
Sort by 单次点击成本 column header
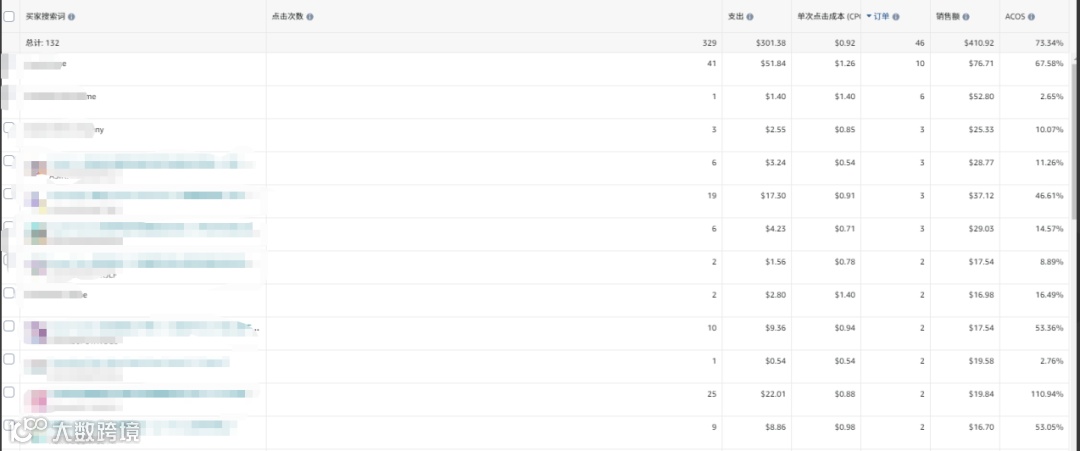(827, 17)
